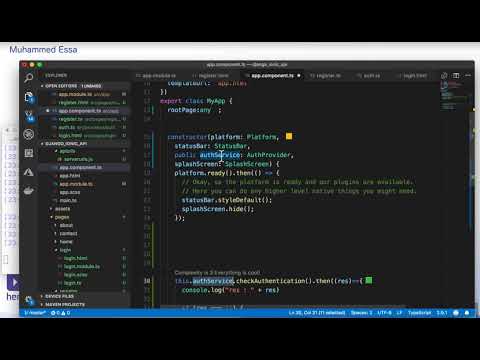Open the Search view in activity bar
This screenshot has height=360, width=480.
pyautogui.click(x=29, y=78)
